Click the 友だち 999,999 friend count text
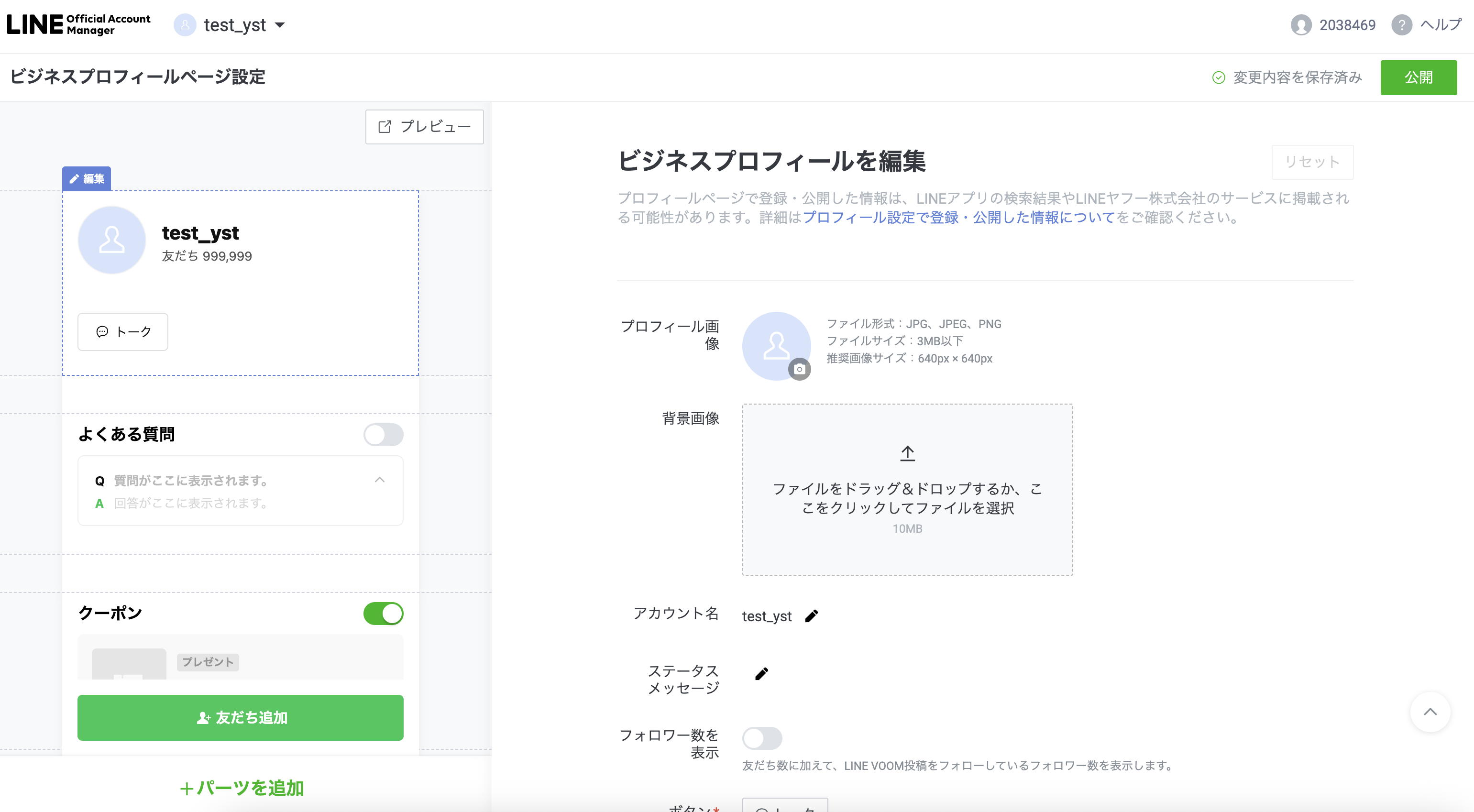Viewport: 1474px width, 812px height. click(x=207, y=256)
